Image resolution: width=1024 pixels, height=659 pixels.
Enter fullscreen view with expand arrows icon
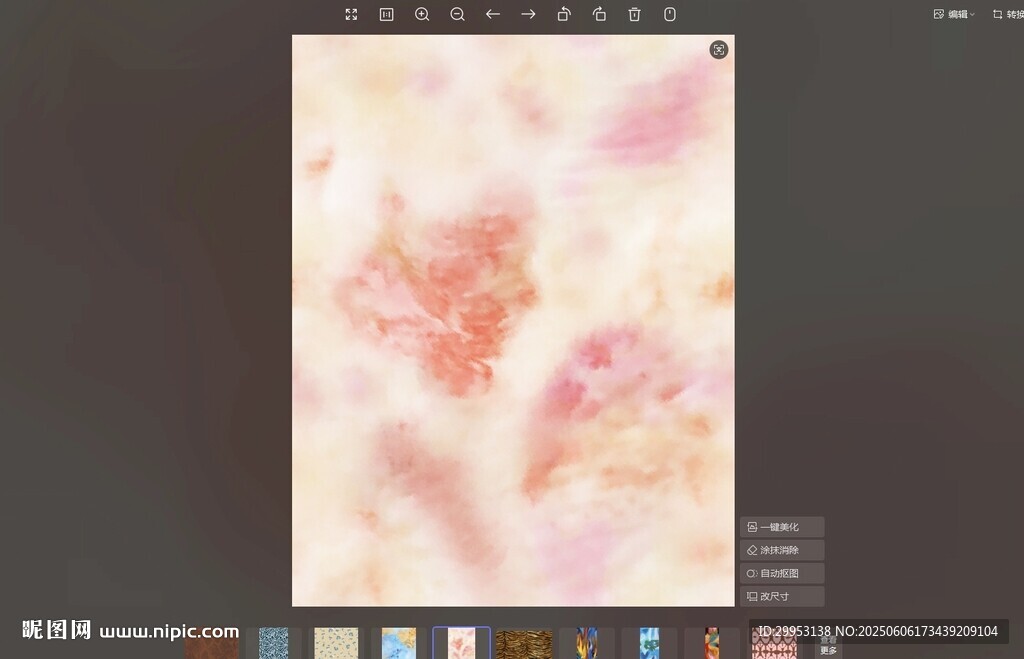pyautogui.click(x=351, y=14)
